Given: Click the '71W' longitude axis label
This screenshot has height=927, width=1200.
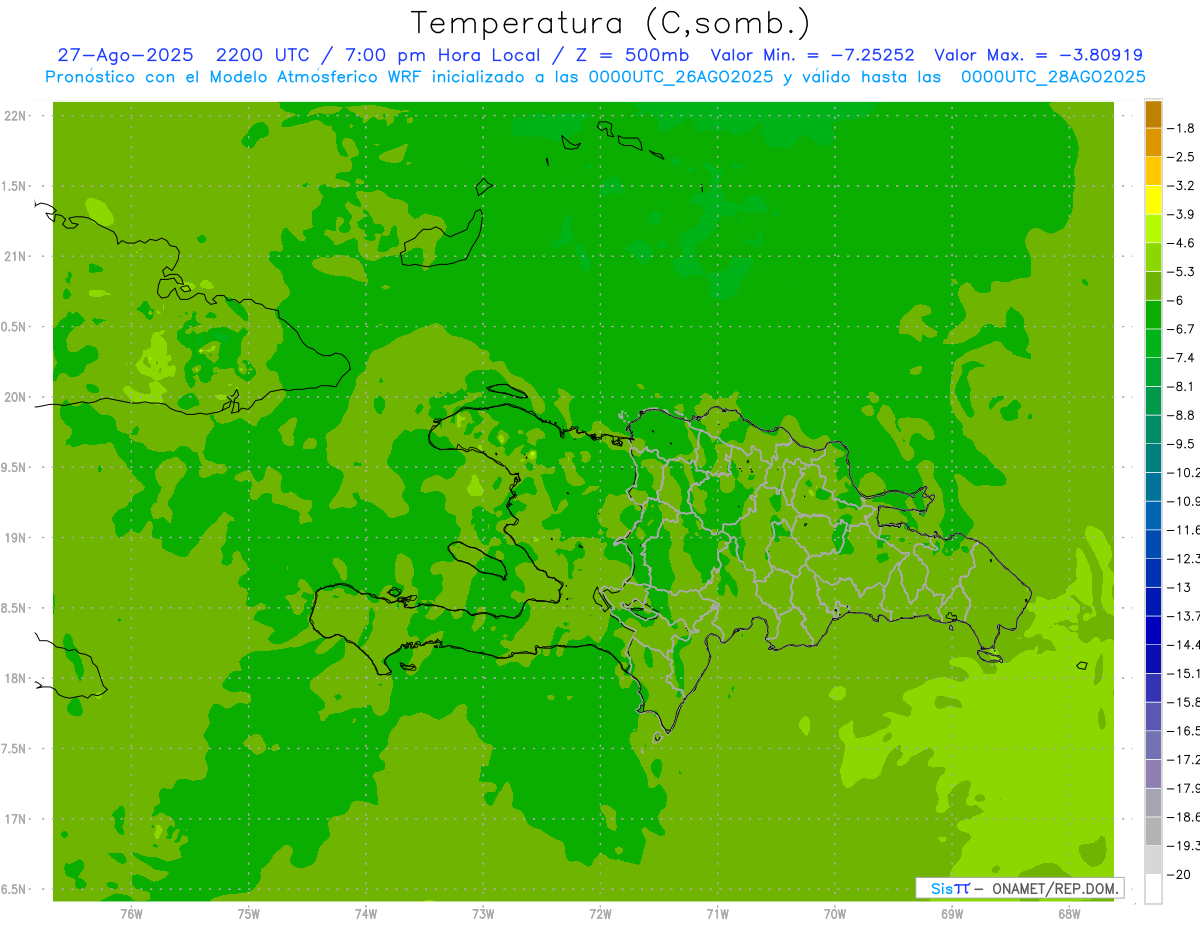Looking at the screenshot, I should point(717,913).
